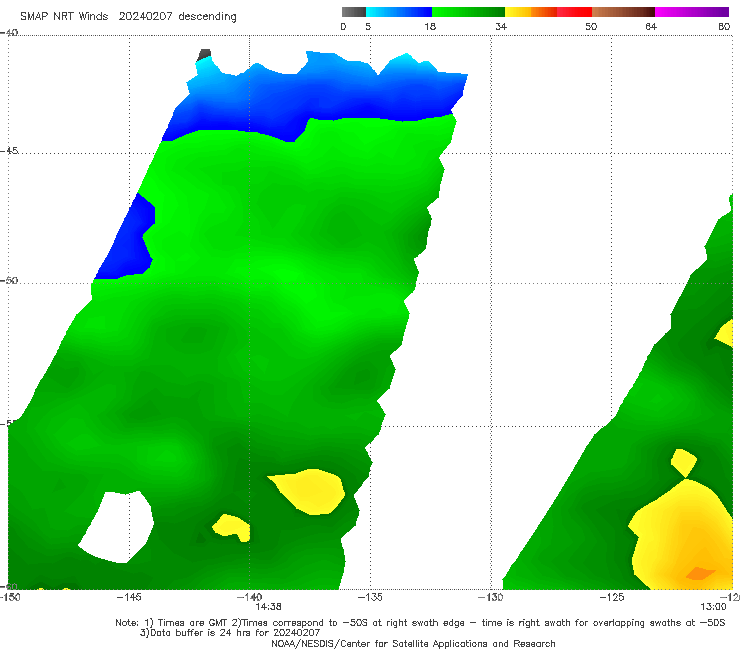Click the longitude label '-135'
Image resolution: width=740 pixels, height=650 pixels.
click(370, 597)
